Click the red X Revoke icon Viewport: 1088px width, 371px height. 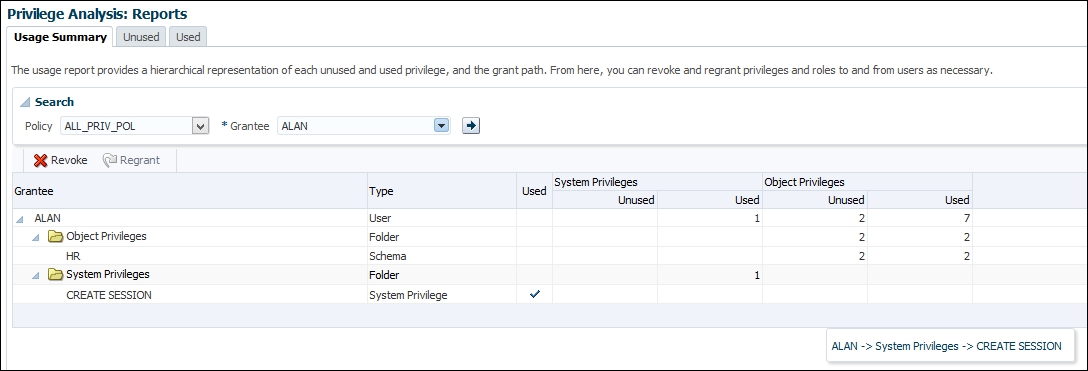coord(41,160)
